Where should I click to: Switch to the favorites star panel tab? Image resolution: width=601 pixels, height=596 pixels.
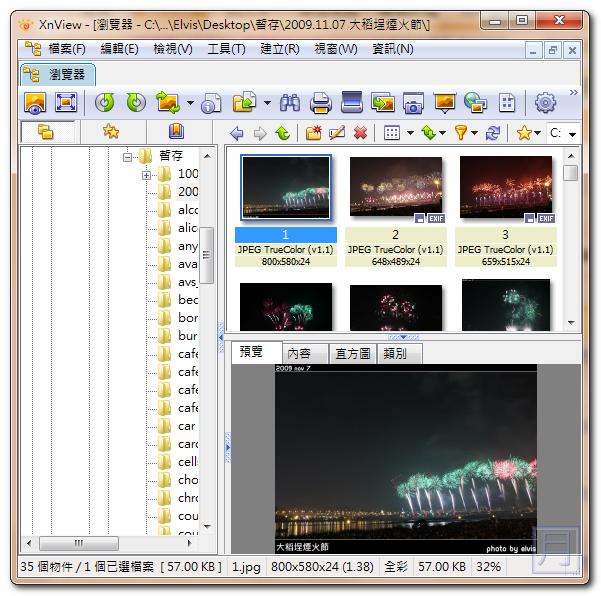click(111, 132)
